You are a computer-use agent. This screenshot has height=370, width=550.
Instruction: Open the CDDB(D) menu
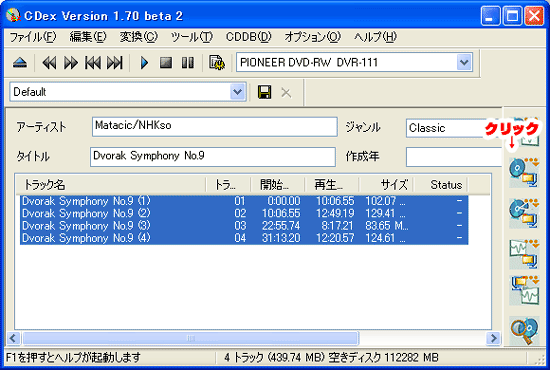(248, 37)
